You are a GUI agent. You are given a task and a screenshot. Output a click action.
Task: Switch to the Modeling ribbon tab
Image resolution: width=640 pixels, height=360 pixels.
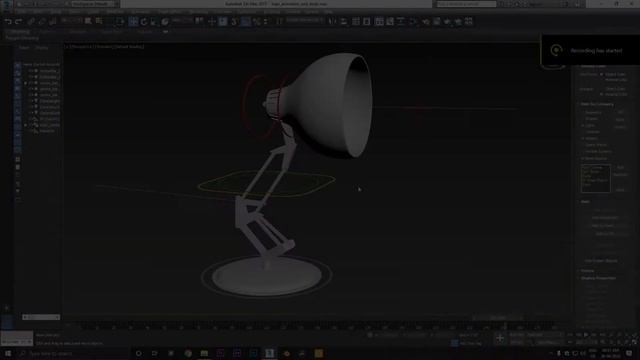click(x=17, y=31)
